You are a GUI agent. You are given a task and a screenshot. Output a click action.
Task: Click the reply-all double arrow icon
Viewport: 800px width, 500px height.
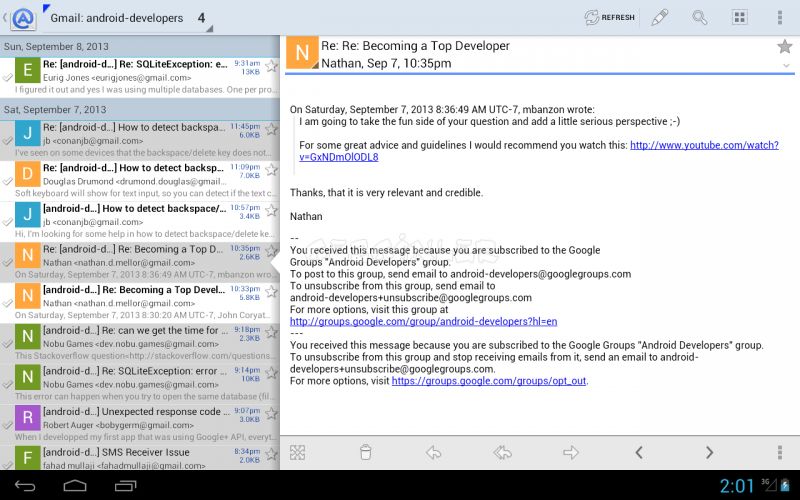tap(503, 453)
